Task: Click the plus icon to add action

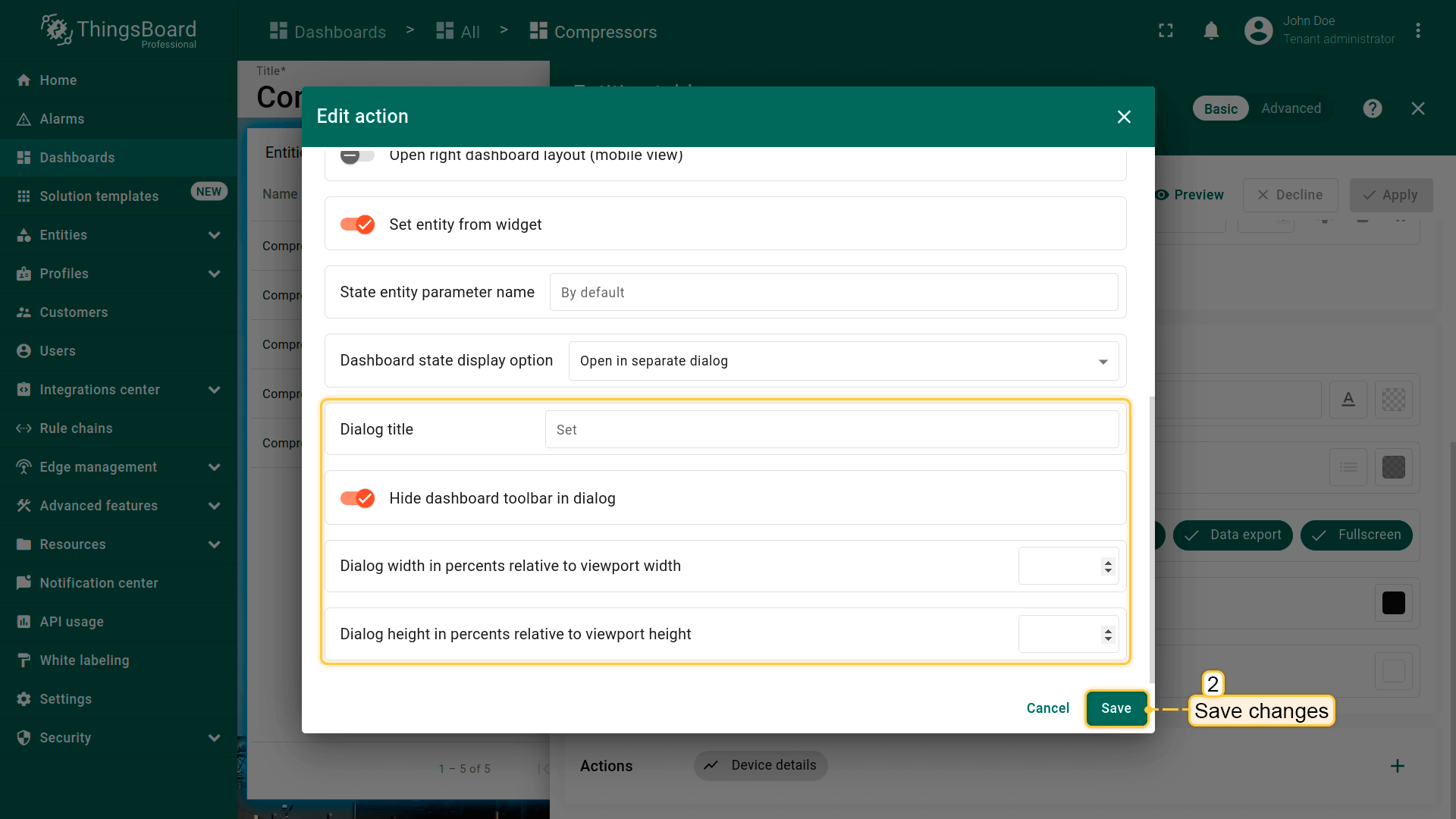Action: pos(1397,766)
